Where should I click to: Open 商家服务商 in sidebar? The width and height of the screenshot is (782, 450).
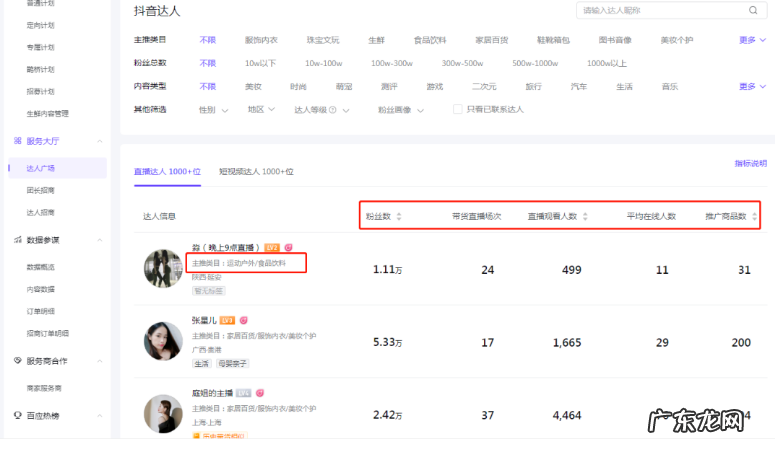click(44, 388)
